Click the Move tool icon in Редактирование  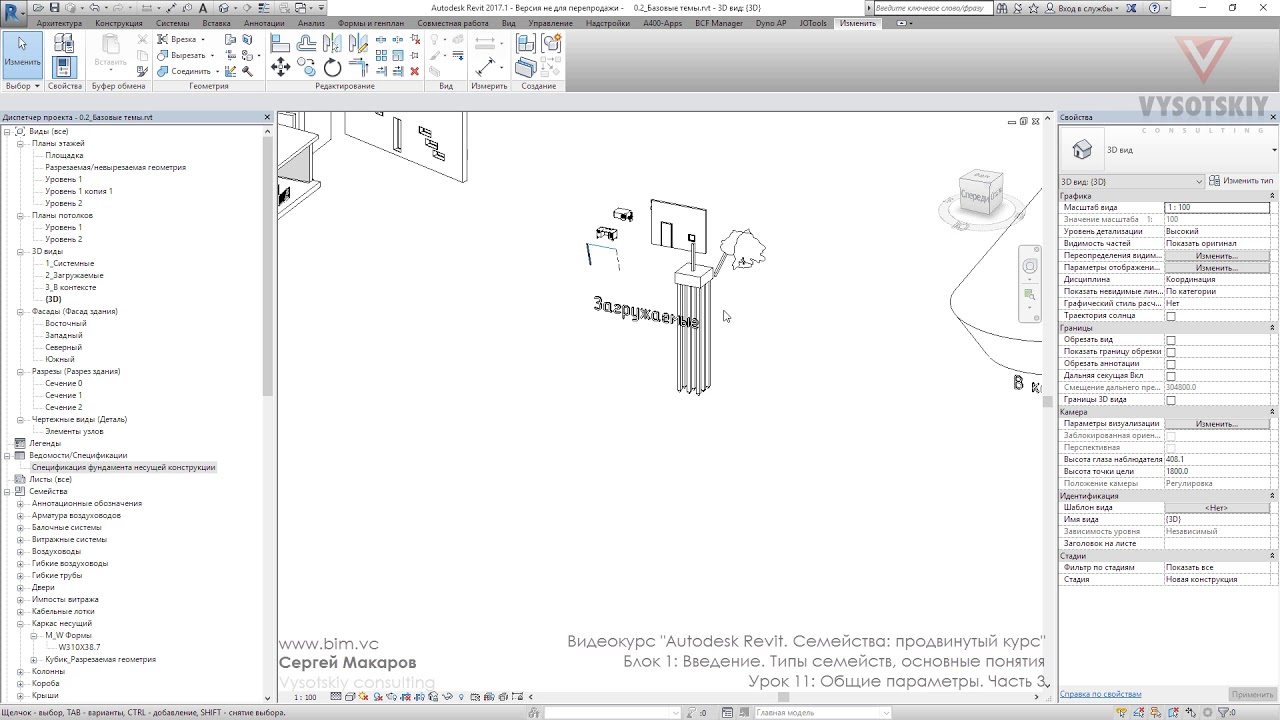(x=281, y=67)
